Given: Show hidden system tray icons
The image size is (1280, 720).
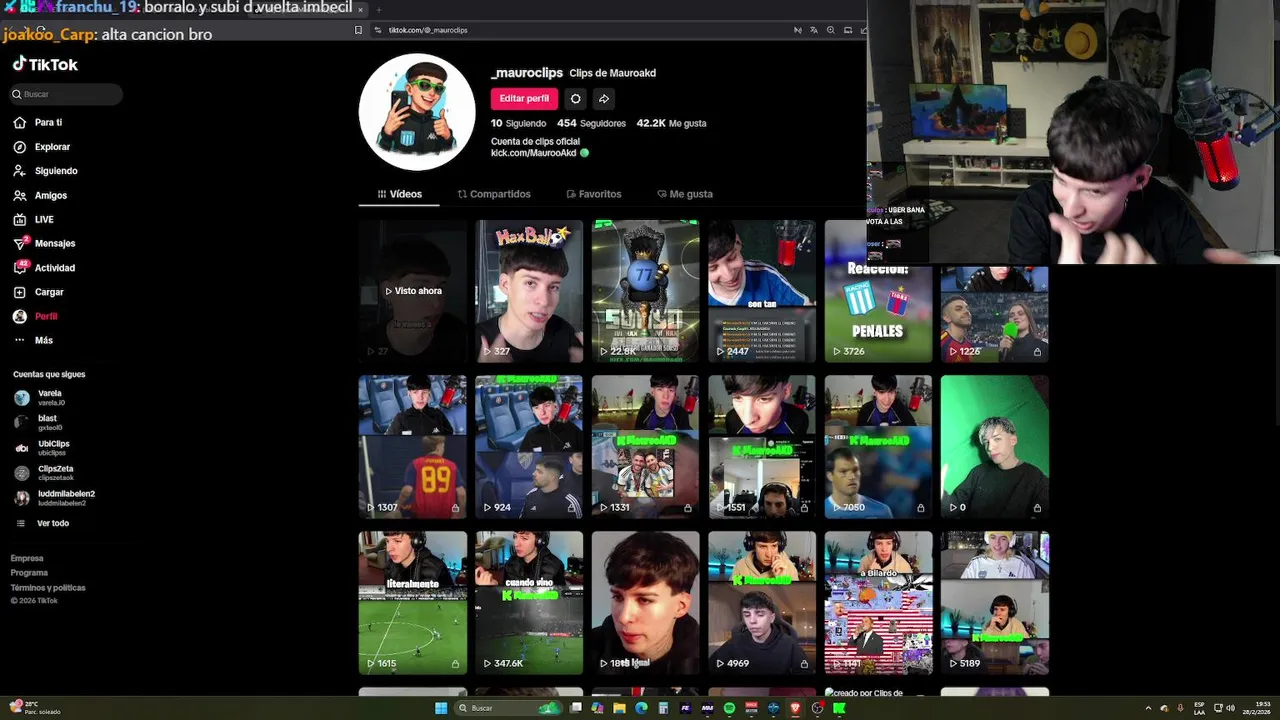Looking at the screenshot, I should point(1148,708).
